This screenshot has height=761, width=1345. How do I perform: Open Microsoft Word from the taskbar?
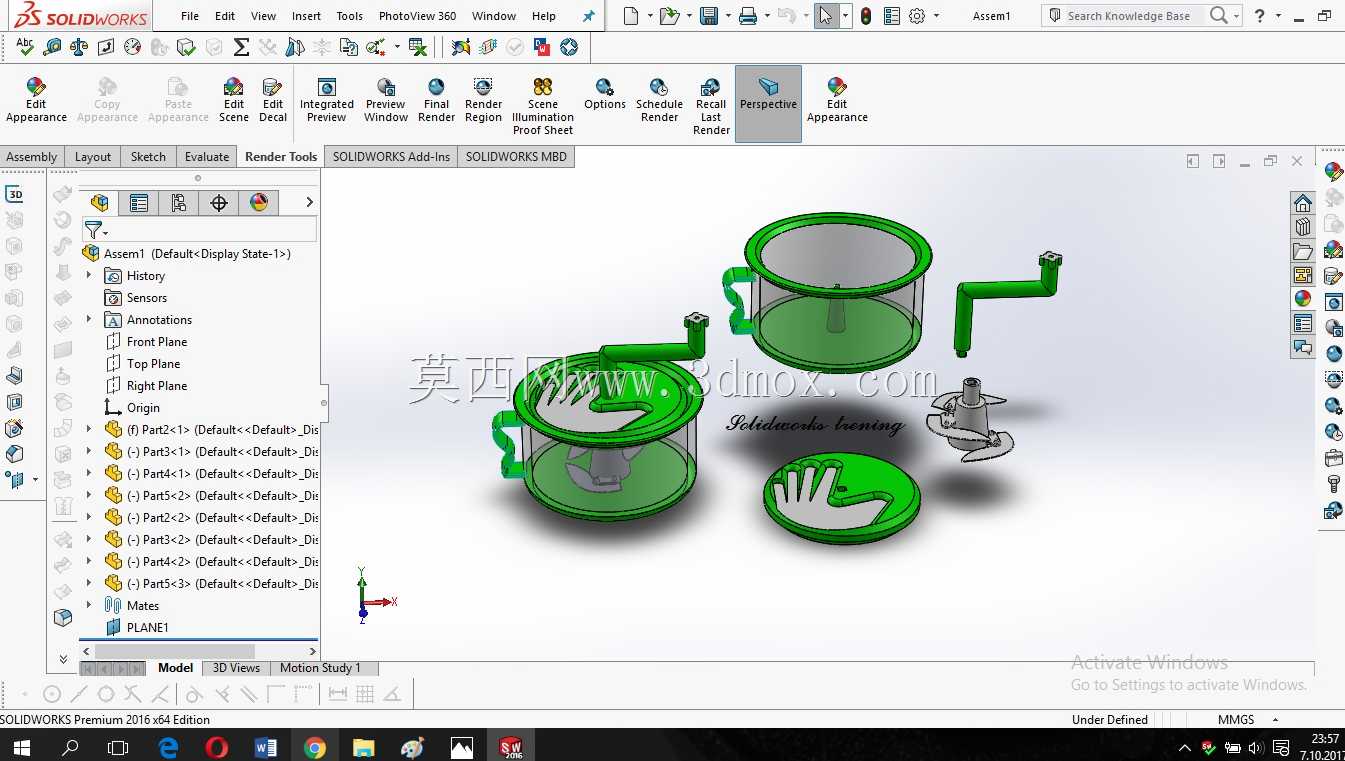pos(266,746)
